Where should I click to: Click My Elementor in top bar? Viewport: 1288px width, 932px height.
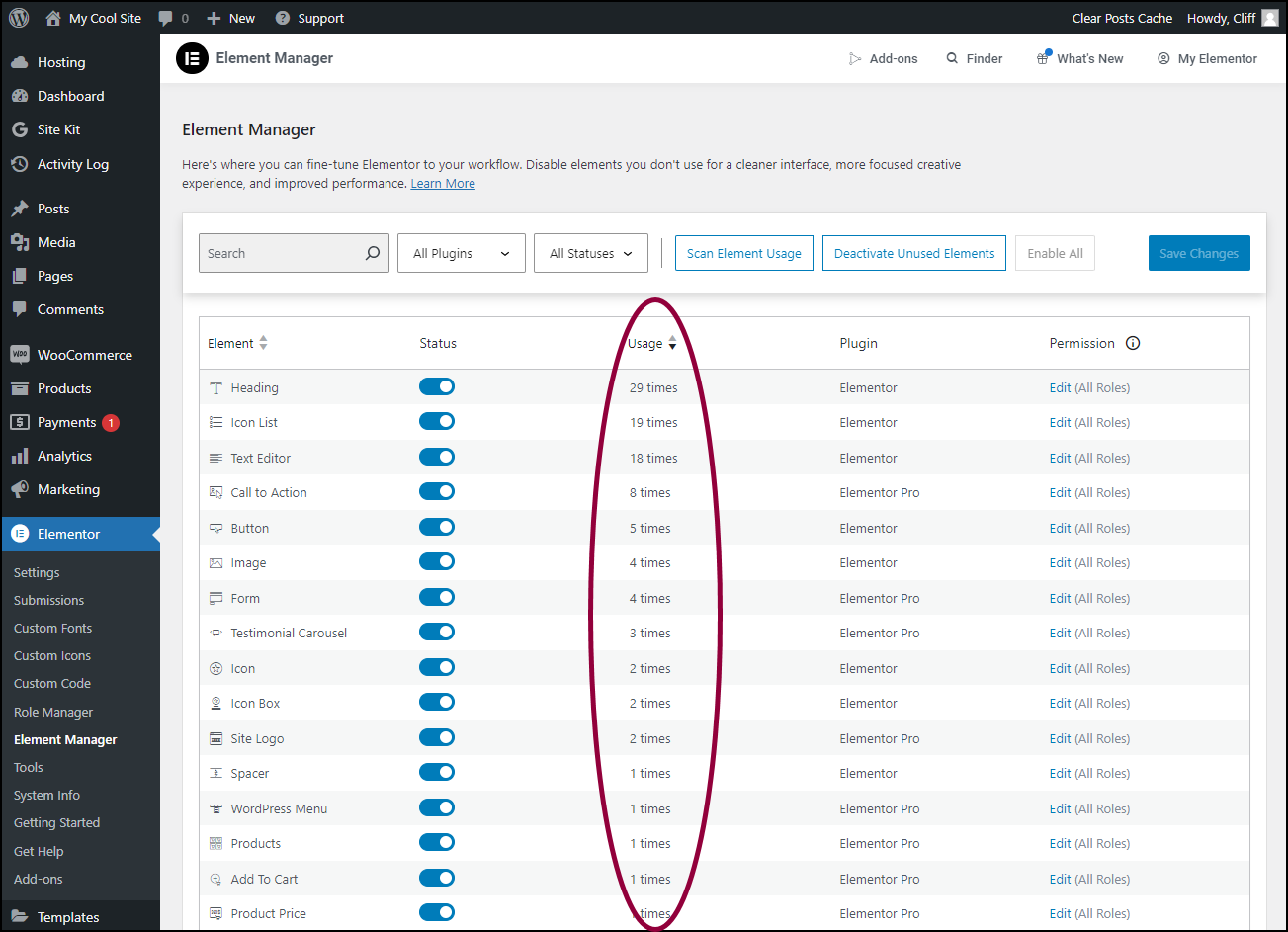1207,58
